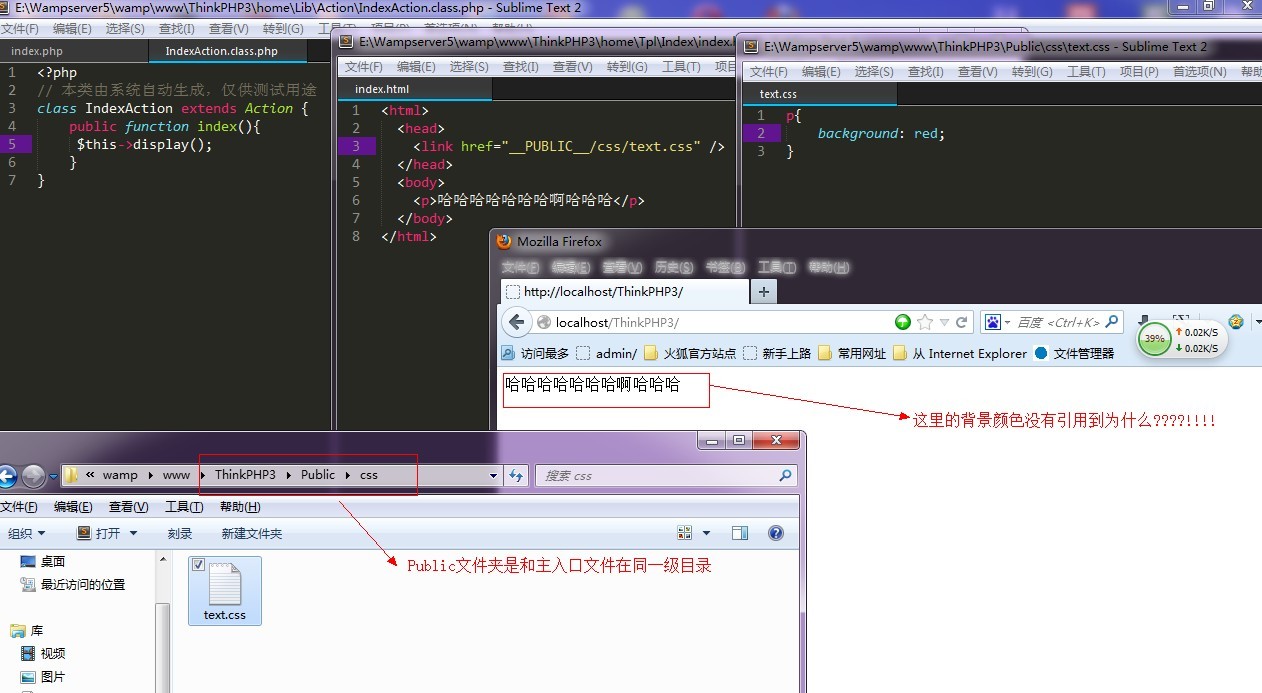Open the 打开 dropdown in Explorer

coord(112,532)
